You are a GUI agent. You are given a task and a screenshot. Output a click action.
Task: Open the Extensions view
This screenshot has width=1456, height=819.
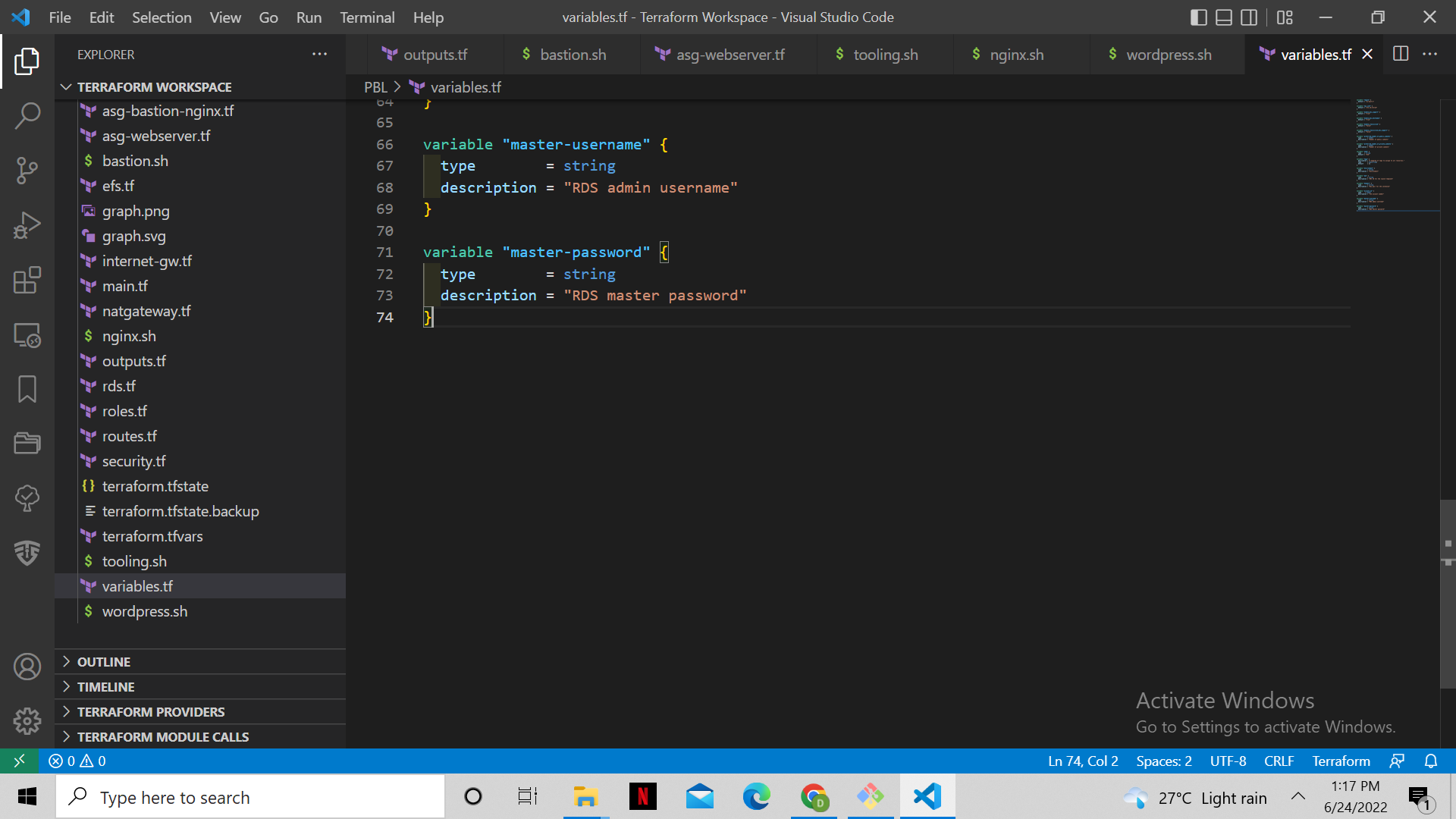pyautogui.click(x=27, y=280)
